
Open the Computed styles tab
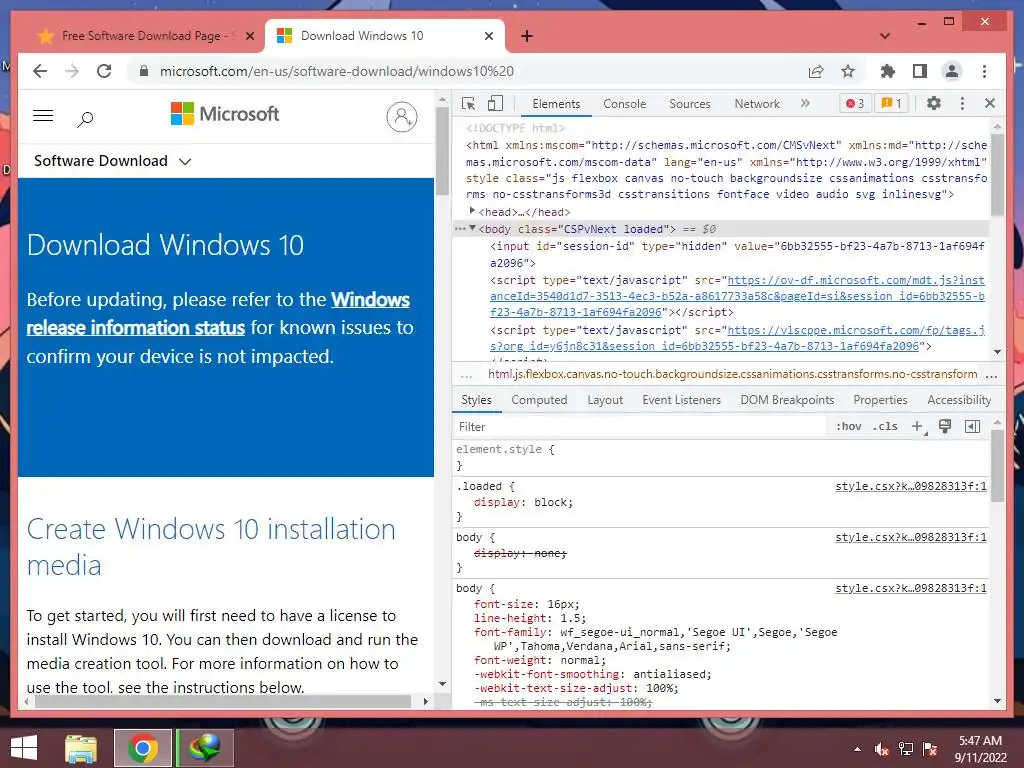539,400
